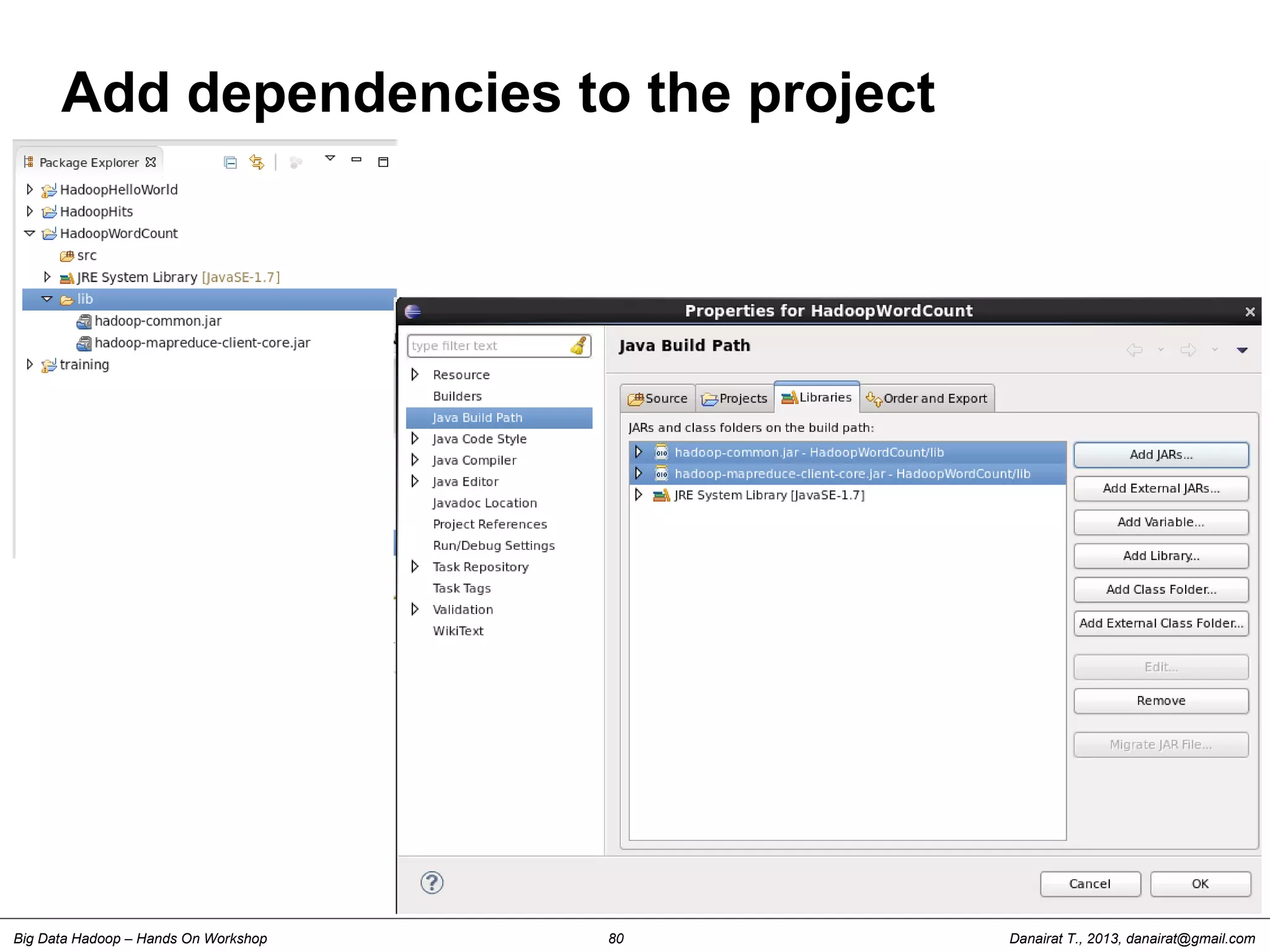
Task: Expand Java Editor node
Action: point(415,481)
